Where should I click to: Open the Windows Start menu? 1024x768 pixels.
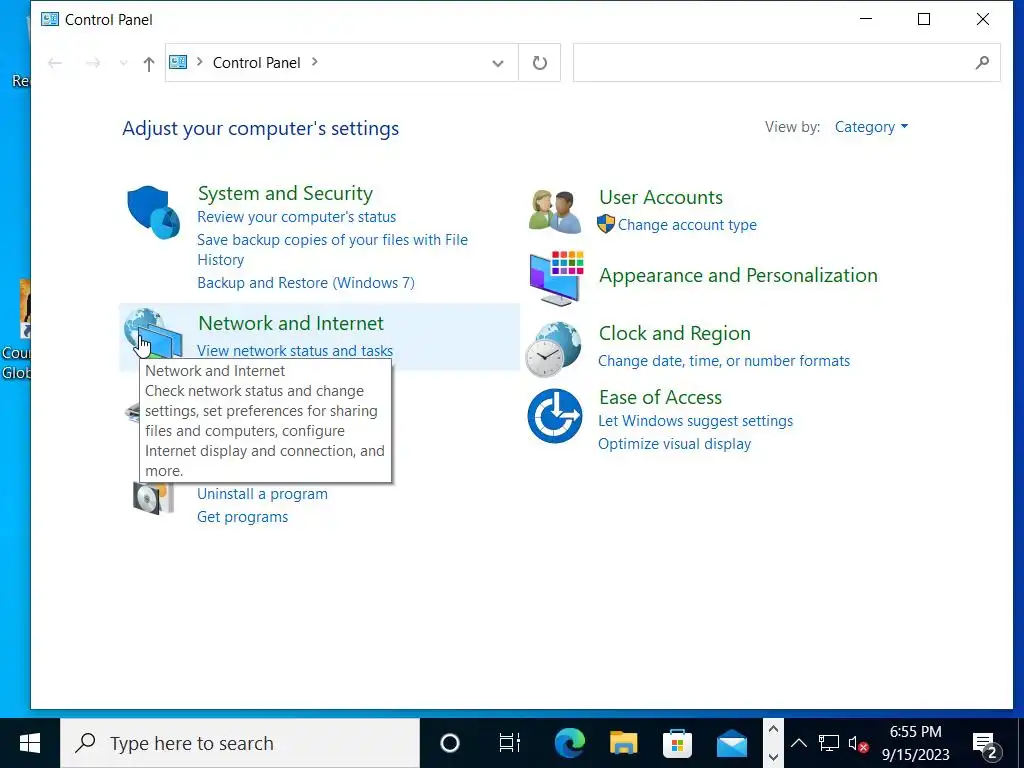[29, 743]
